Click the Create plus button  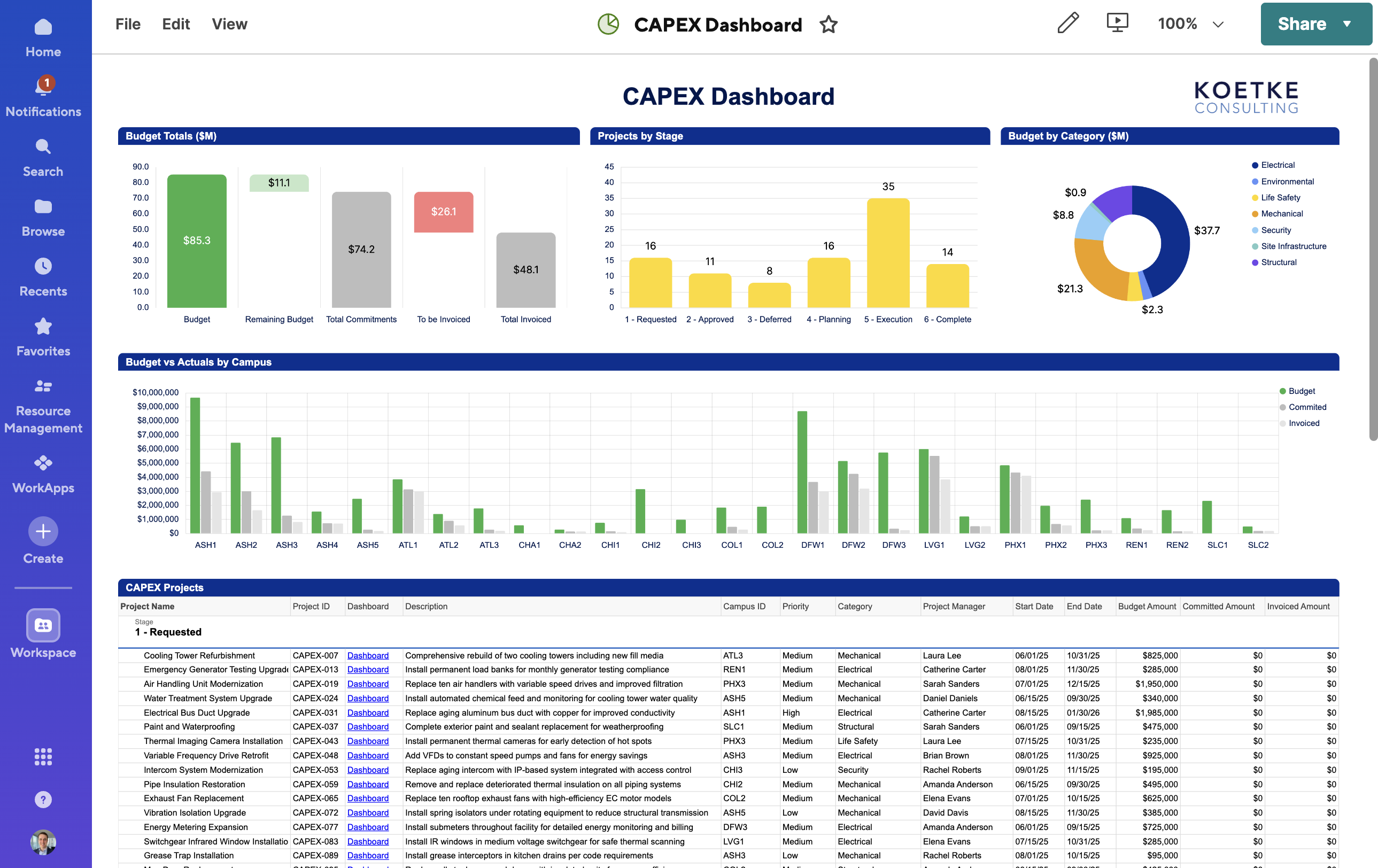[43, 532]
